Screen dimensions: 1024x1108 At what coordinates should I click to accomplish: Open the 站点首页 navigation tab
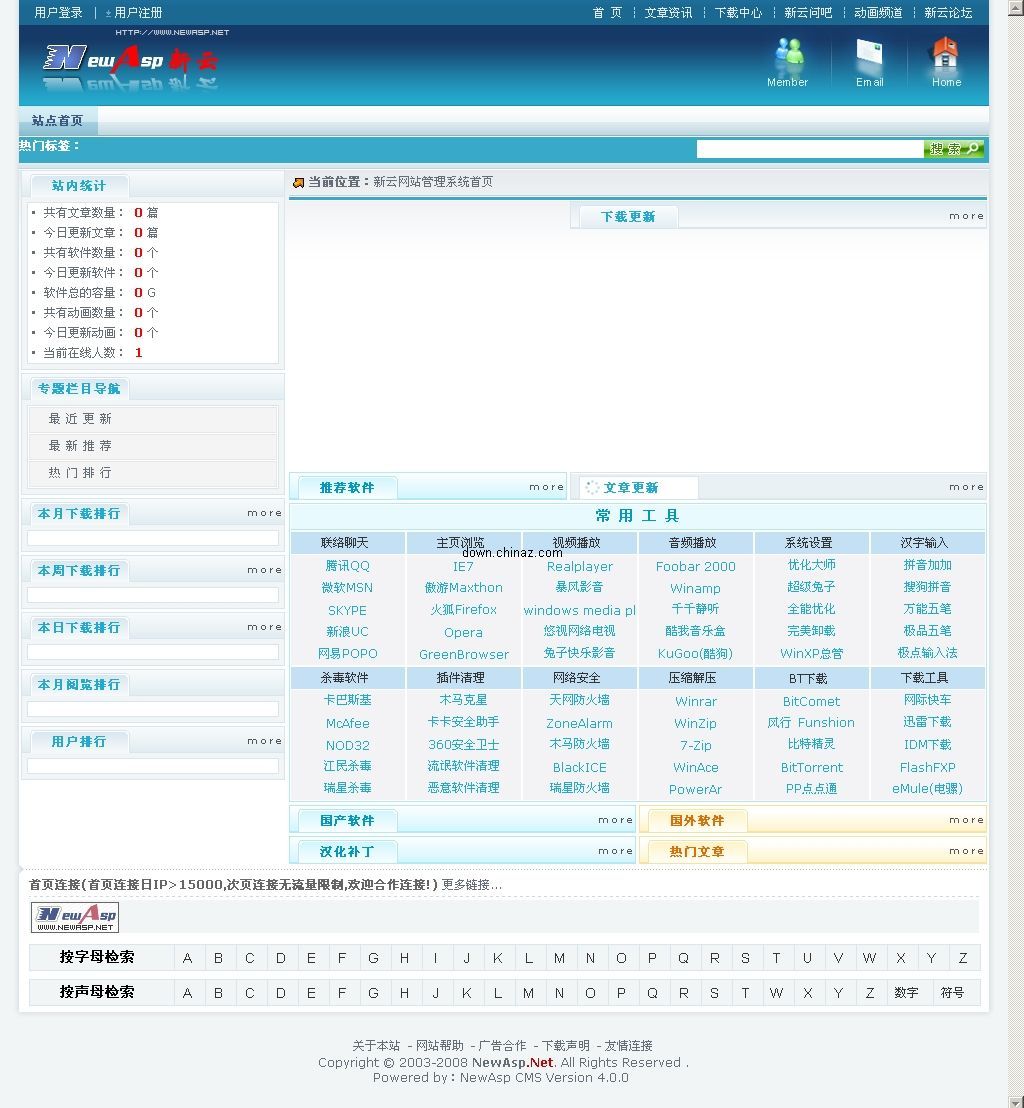click(58, 121)
